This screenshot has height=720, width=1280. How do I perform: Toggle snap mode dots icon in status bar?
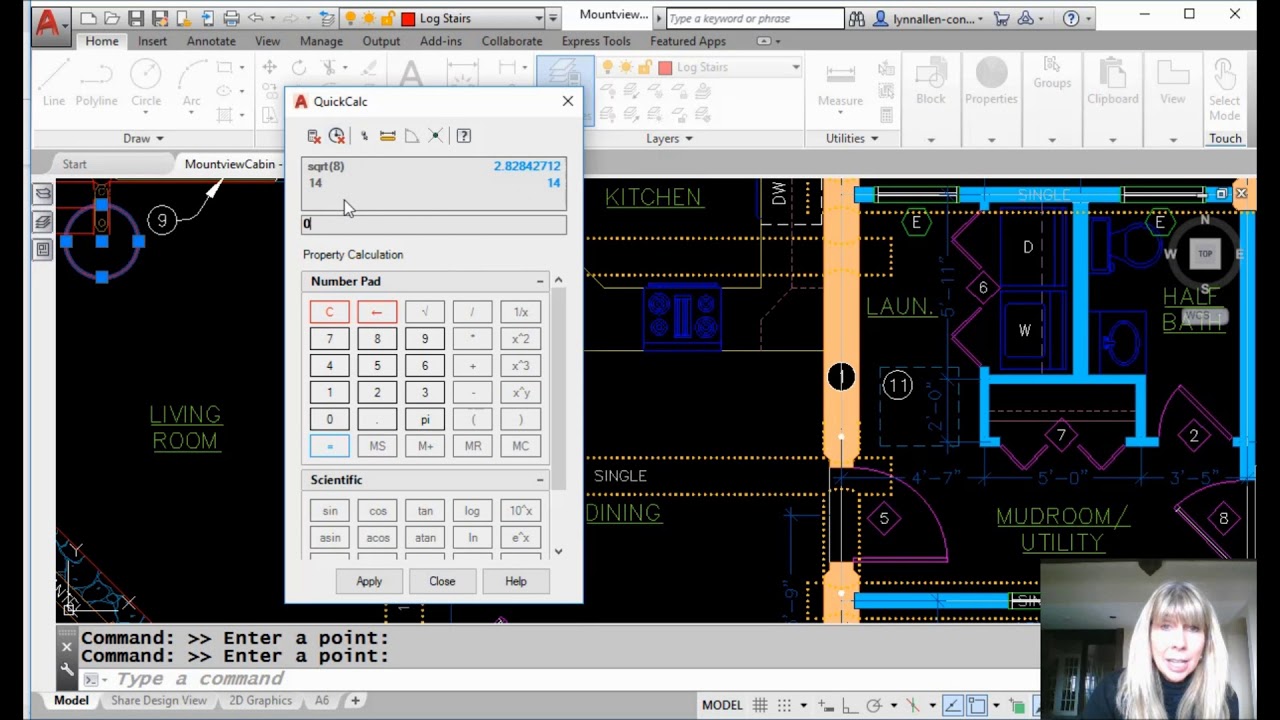(785, 705)
